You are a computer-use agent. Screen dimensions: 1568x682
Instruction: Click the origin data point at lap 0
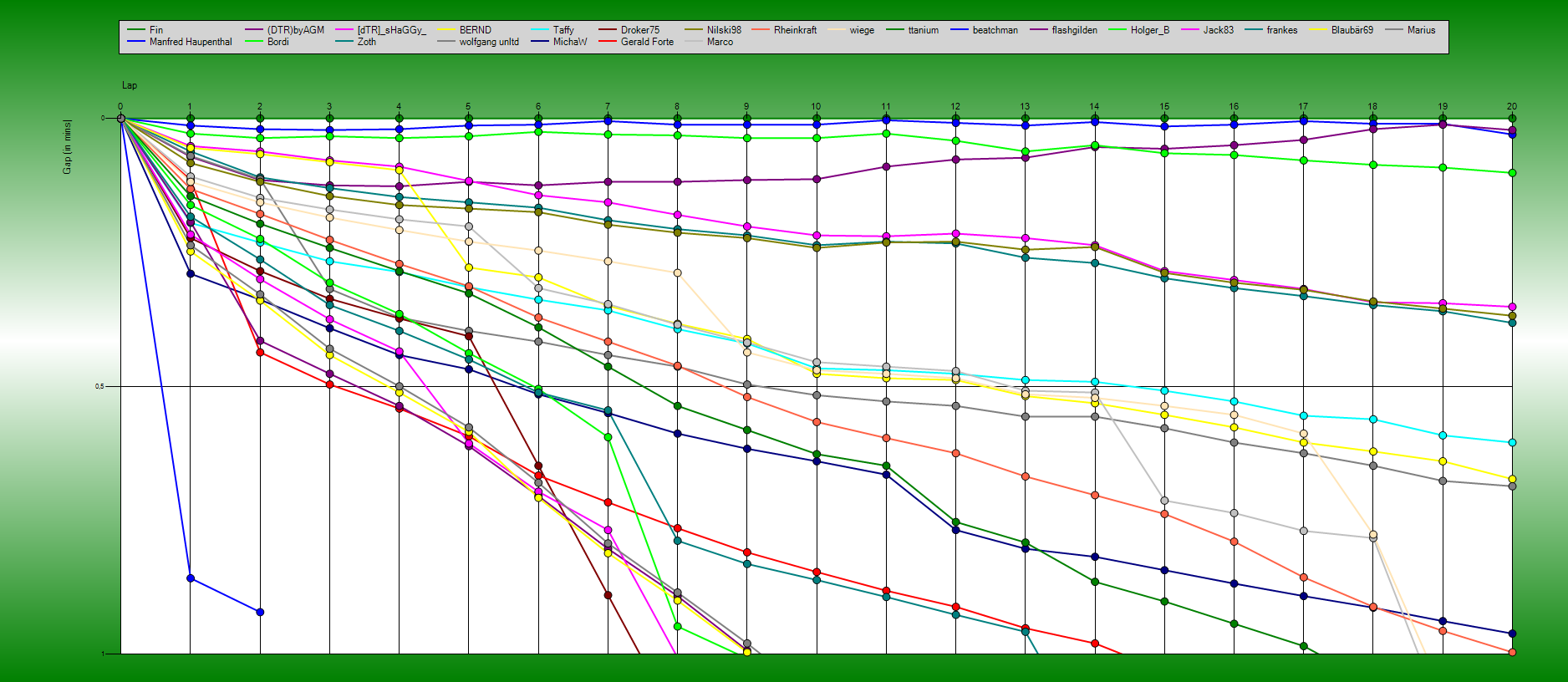[120, 119]
